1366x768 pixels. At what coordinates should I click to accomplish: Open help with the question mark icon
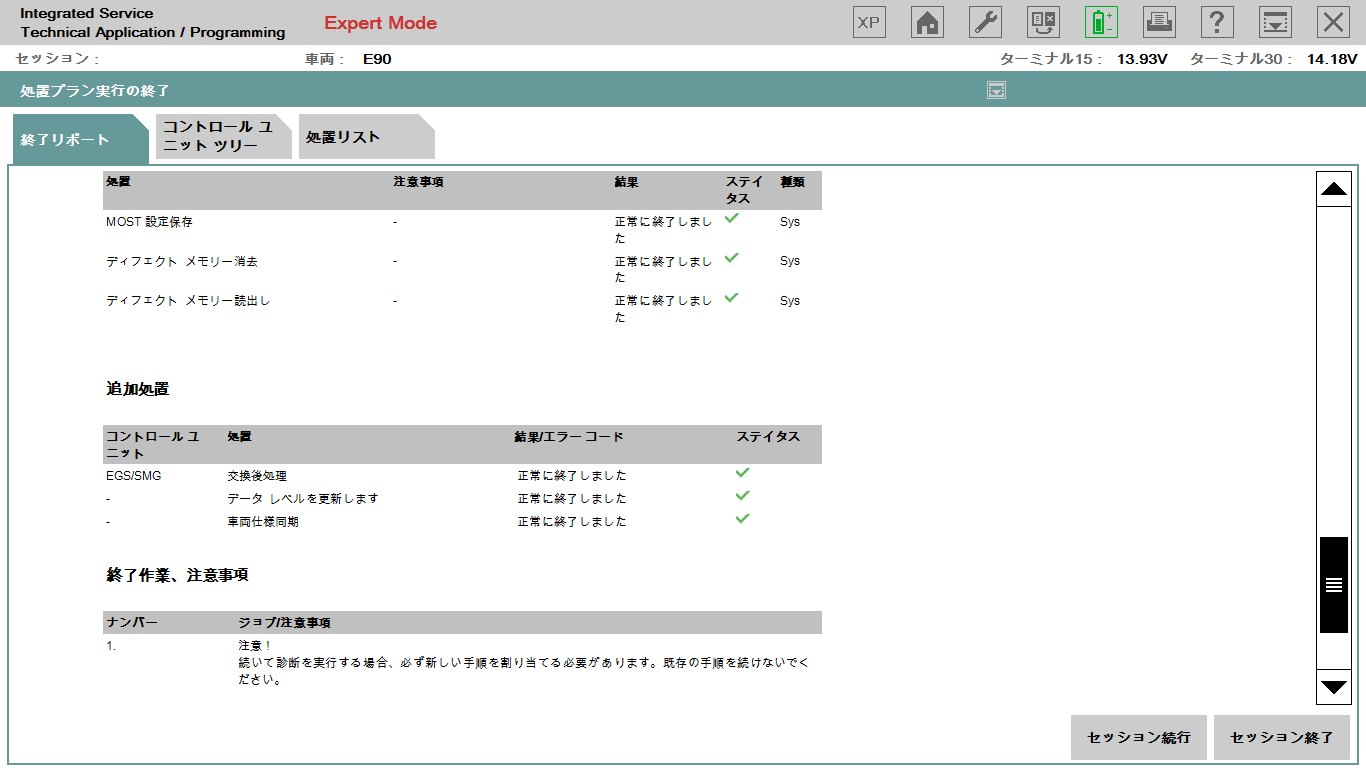(1217, 22)
